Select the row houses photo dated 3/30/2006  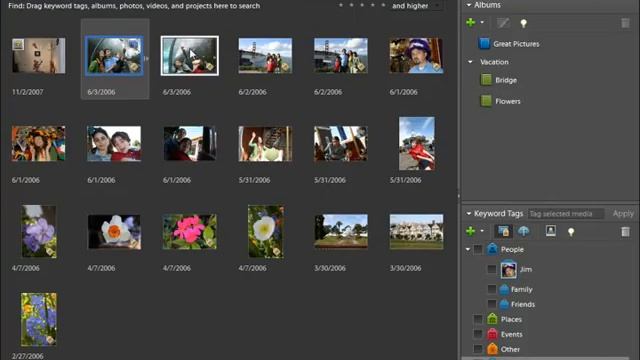[x=416, y=231]
